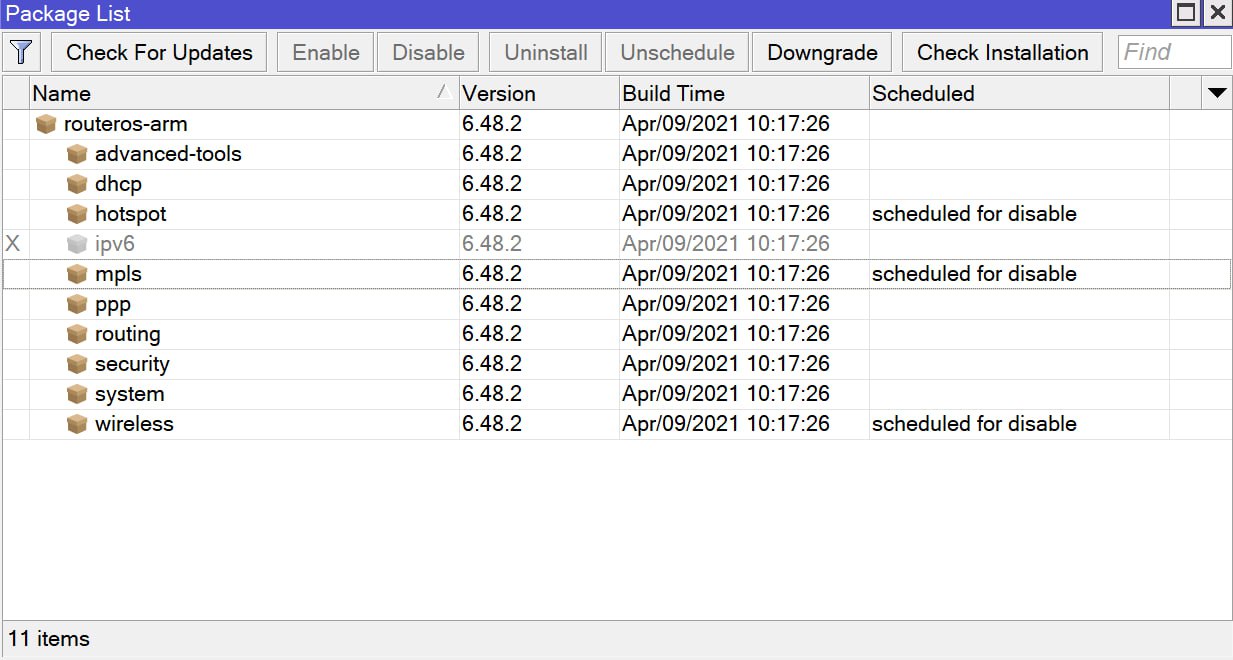The width and height of the screenshot is (1233, 660).
Task: Select the advanced-tools package name
Action: coord(168,154)
